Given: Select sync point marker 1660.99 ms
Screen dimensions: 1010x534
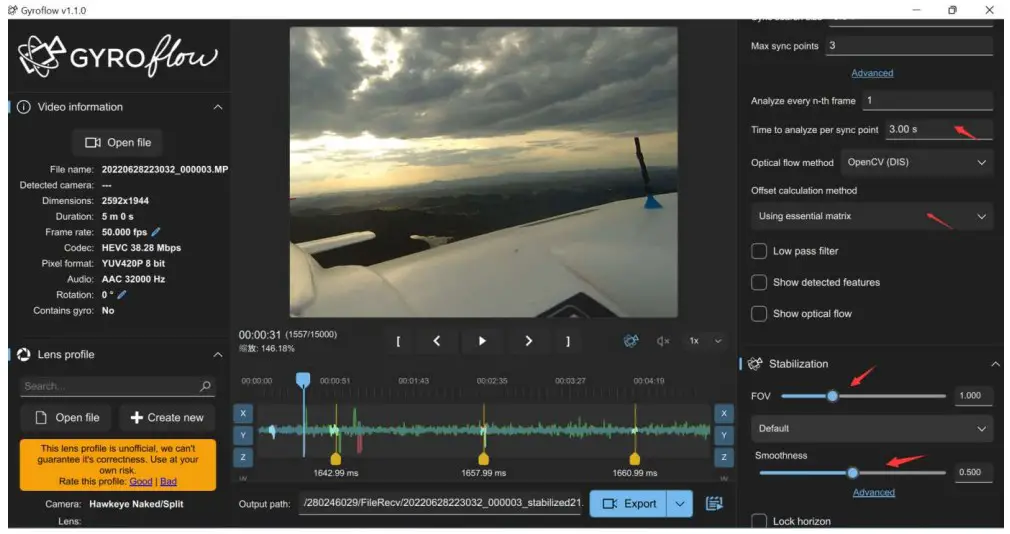Looking at the screenshot, I should tap(634, 459).
